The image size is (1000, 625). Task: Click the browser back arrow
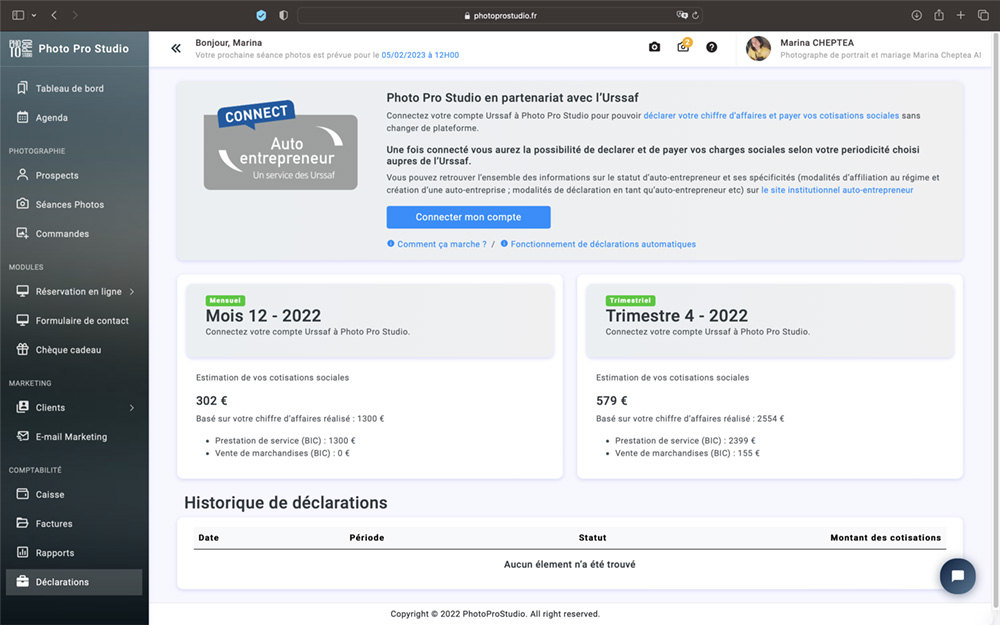[x=54, y=15]
